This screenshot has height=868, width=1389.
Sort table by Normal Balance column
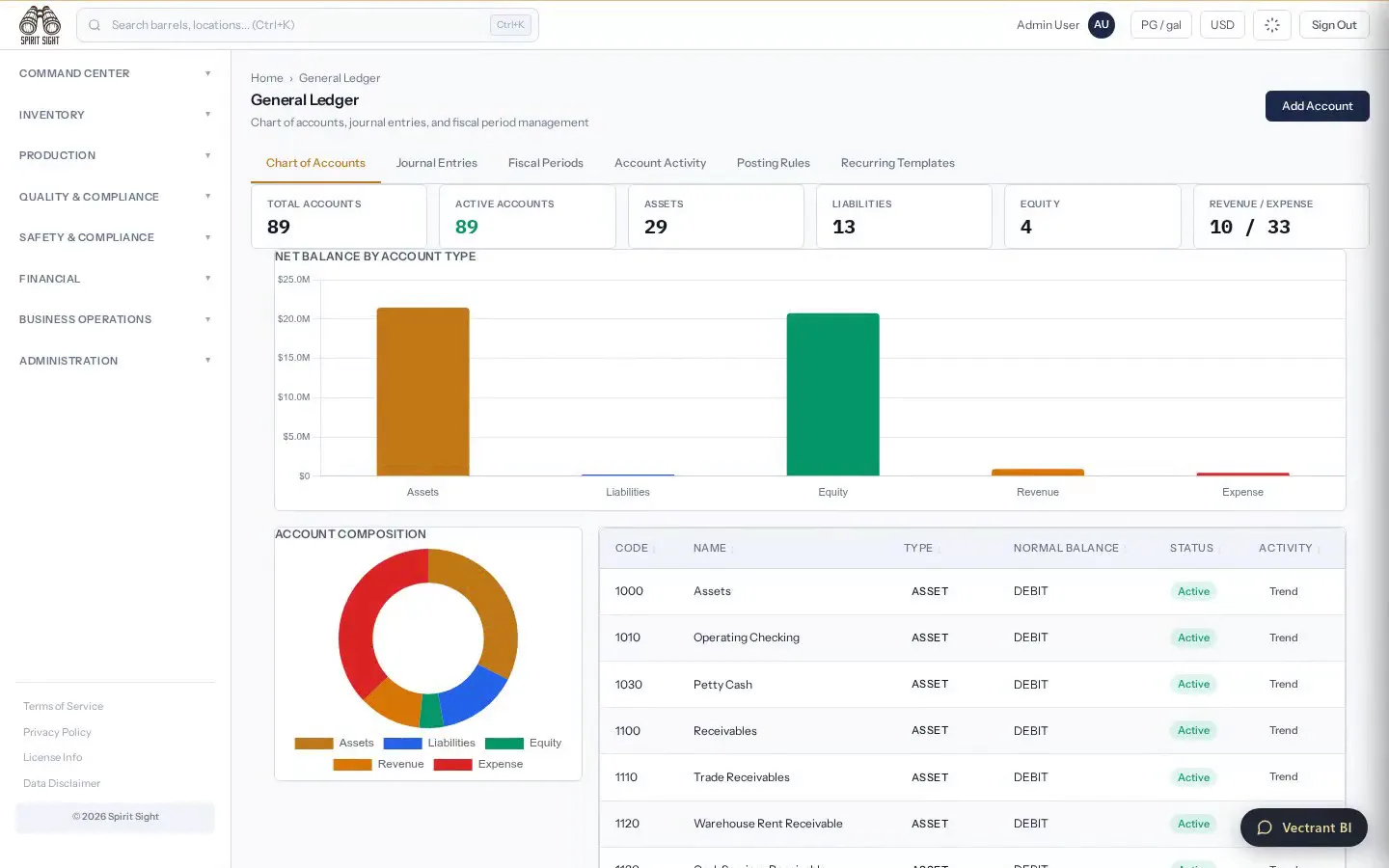pyautogui.click(x=1069, y=548)
